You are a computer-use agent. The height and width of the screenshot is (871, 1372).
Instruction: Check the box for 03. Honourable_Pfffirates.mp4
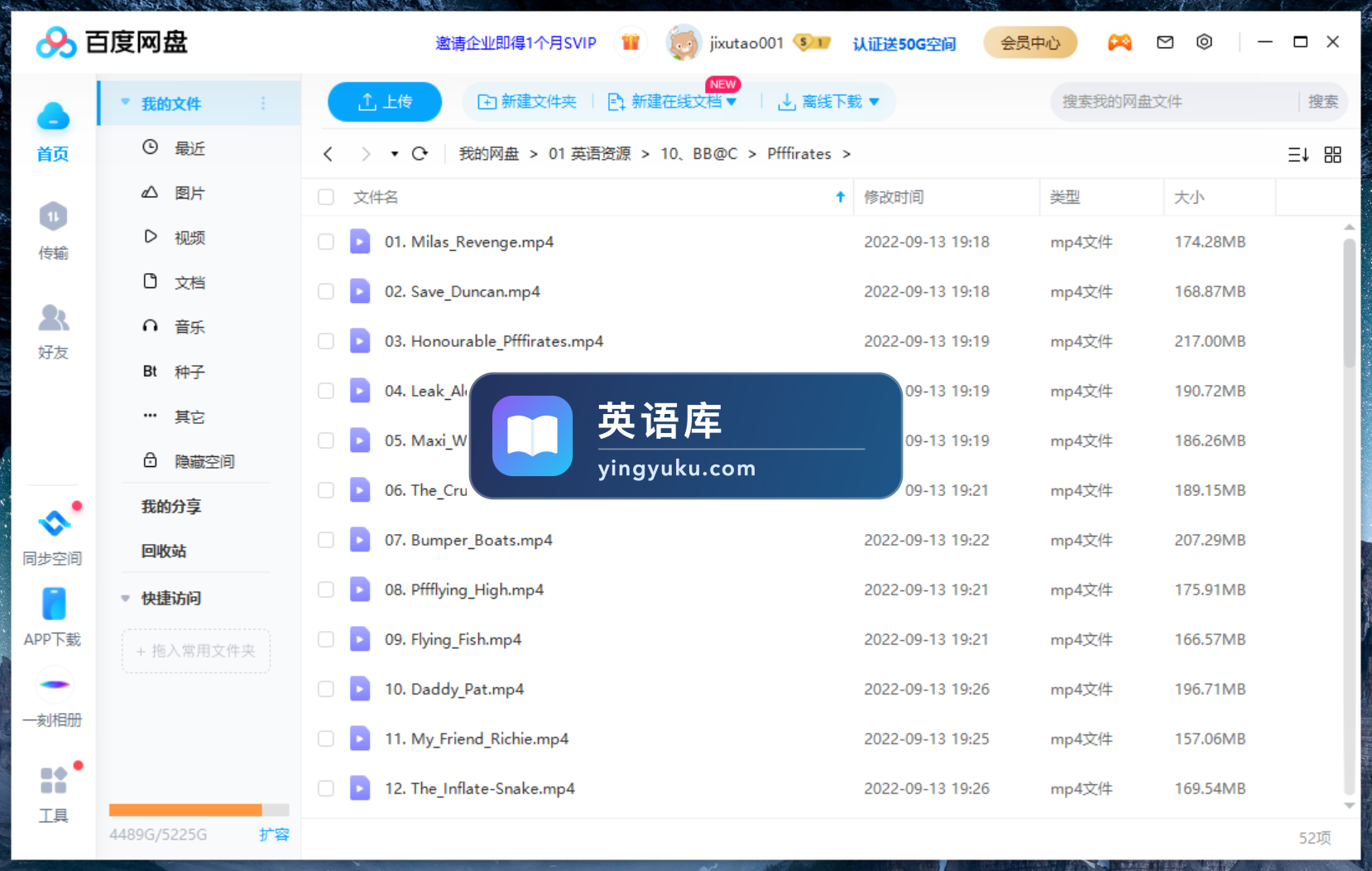point(326,341)
